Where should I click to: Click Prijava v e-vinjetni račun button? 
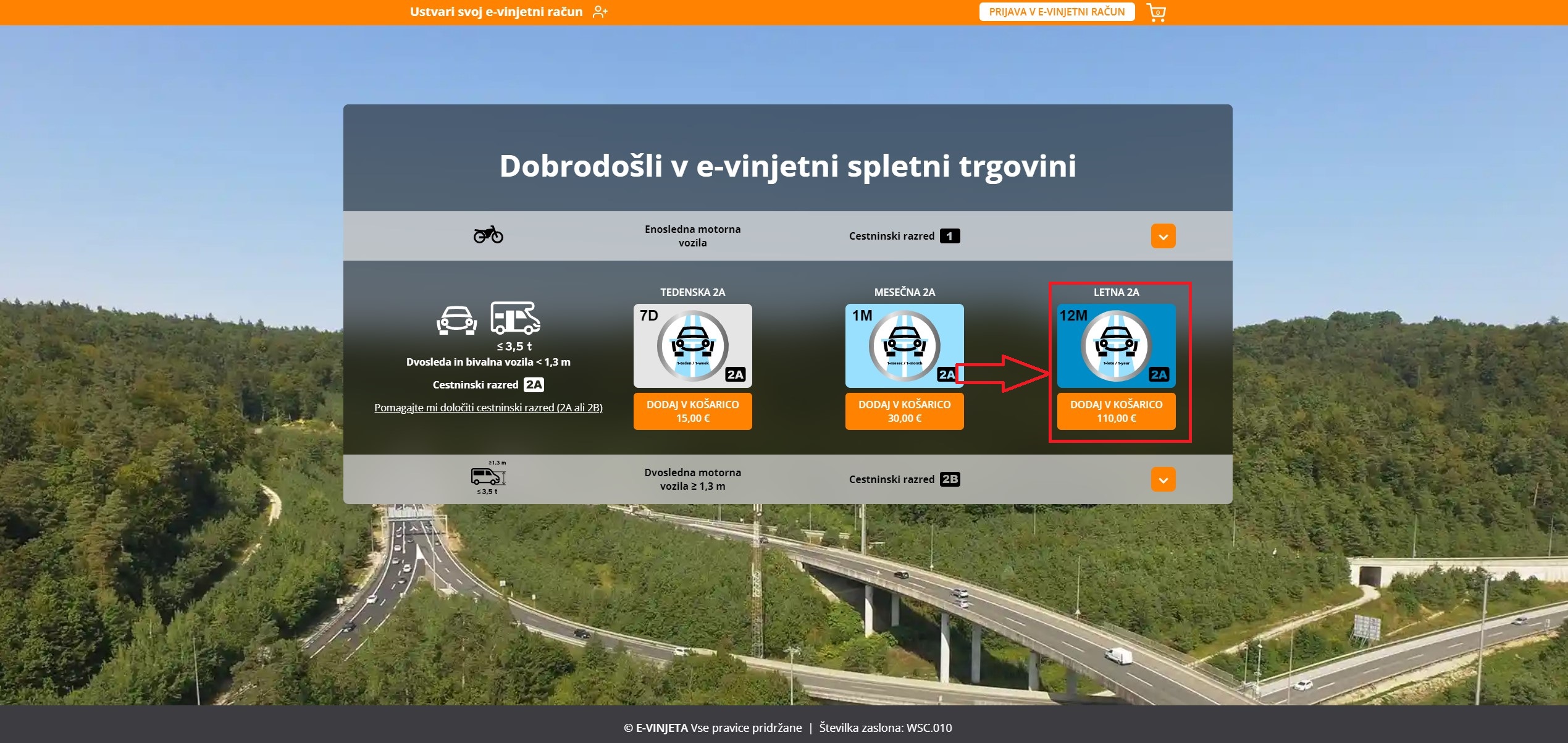pyautogui.click(x=1056, y=12)
